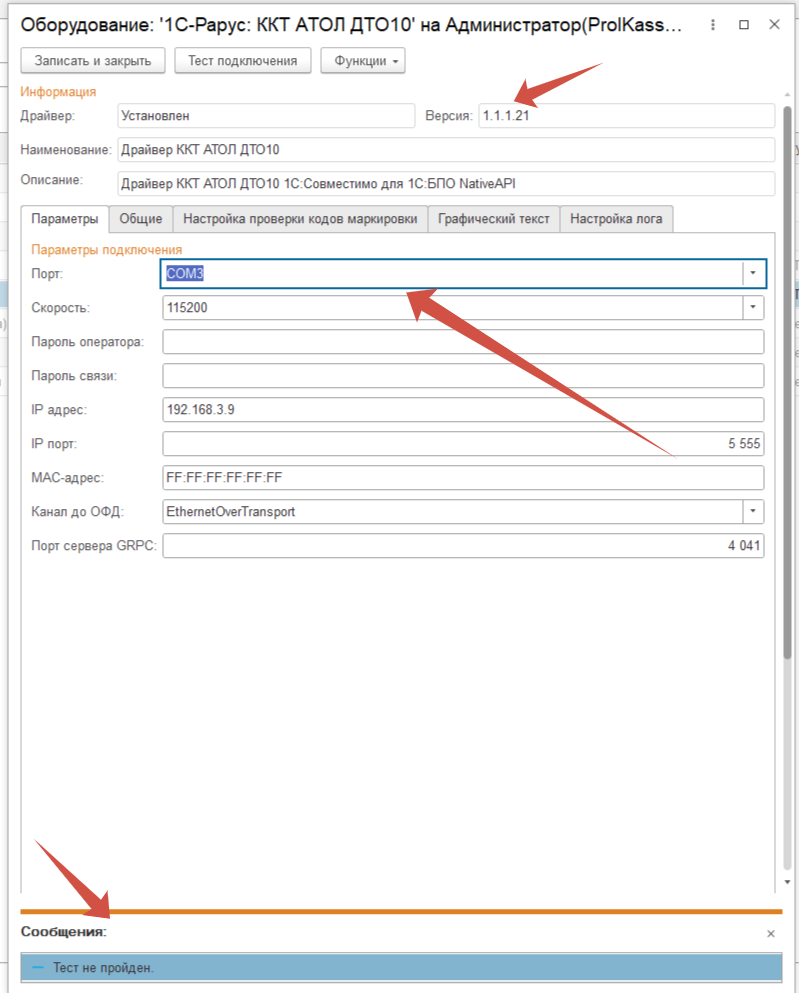Click the Порт сервера GRPC field
The image size is (799, 993).
[462, 546]
